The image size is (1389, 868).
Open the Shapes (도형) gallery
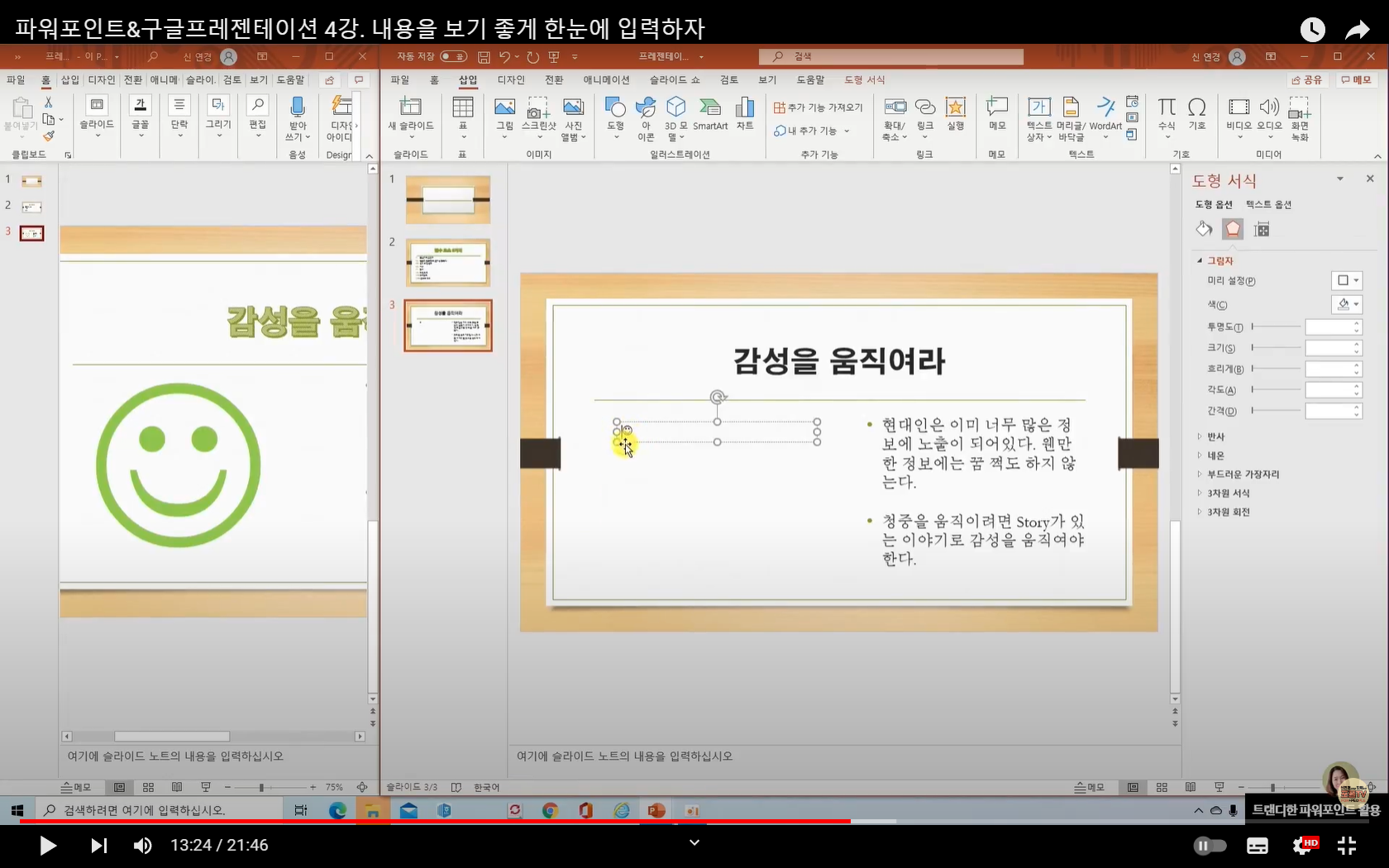615,117
